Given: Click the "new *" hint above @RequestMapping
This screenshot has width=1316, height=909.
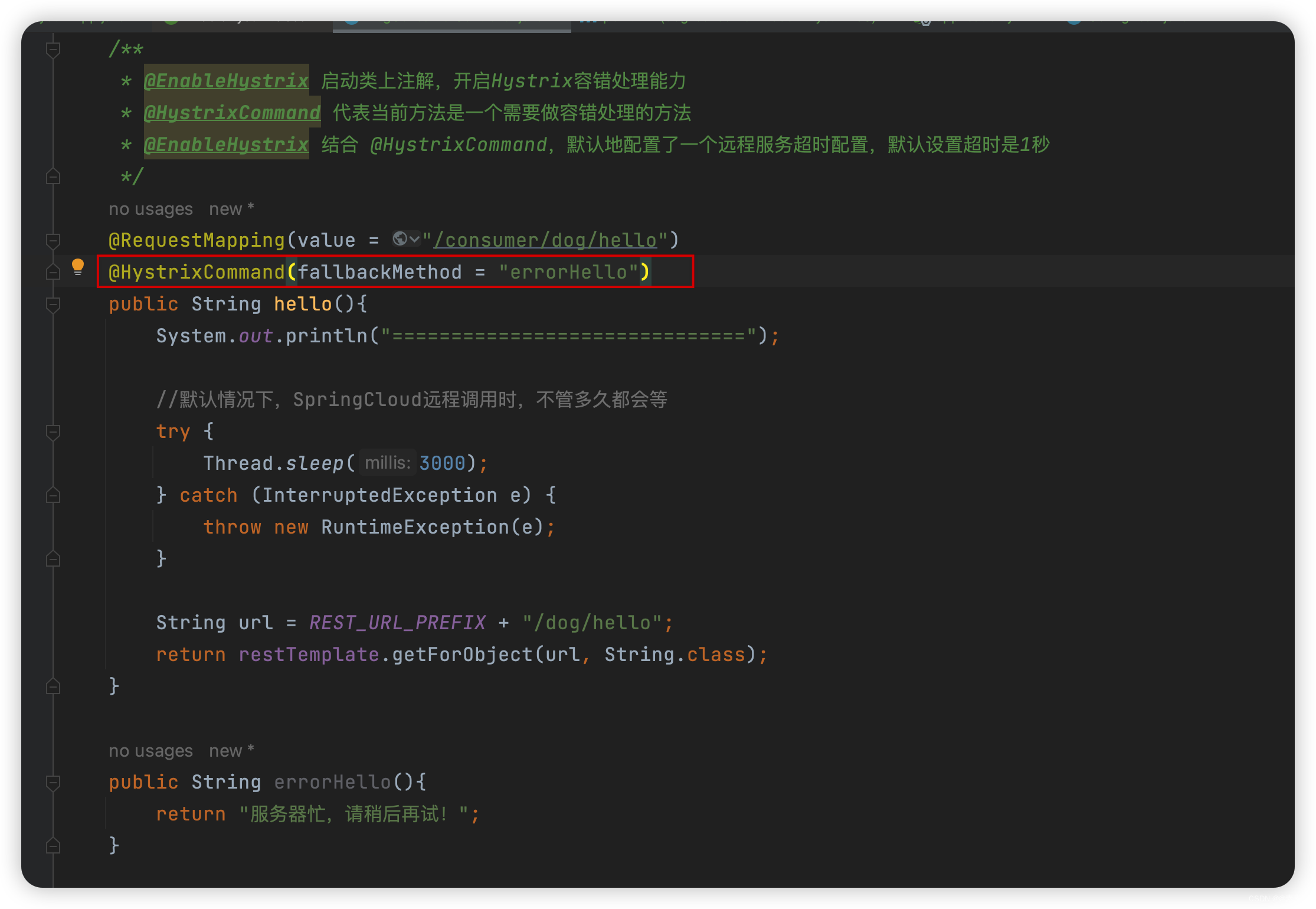Looking at the screenshot, I should click(231, 209).
